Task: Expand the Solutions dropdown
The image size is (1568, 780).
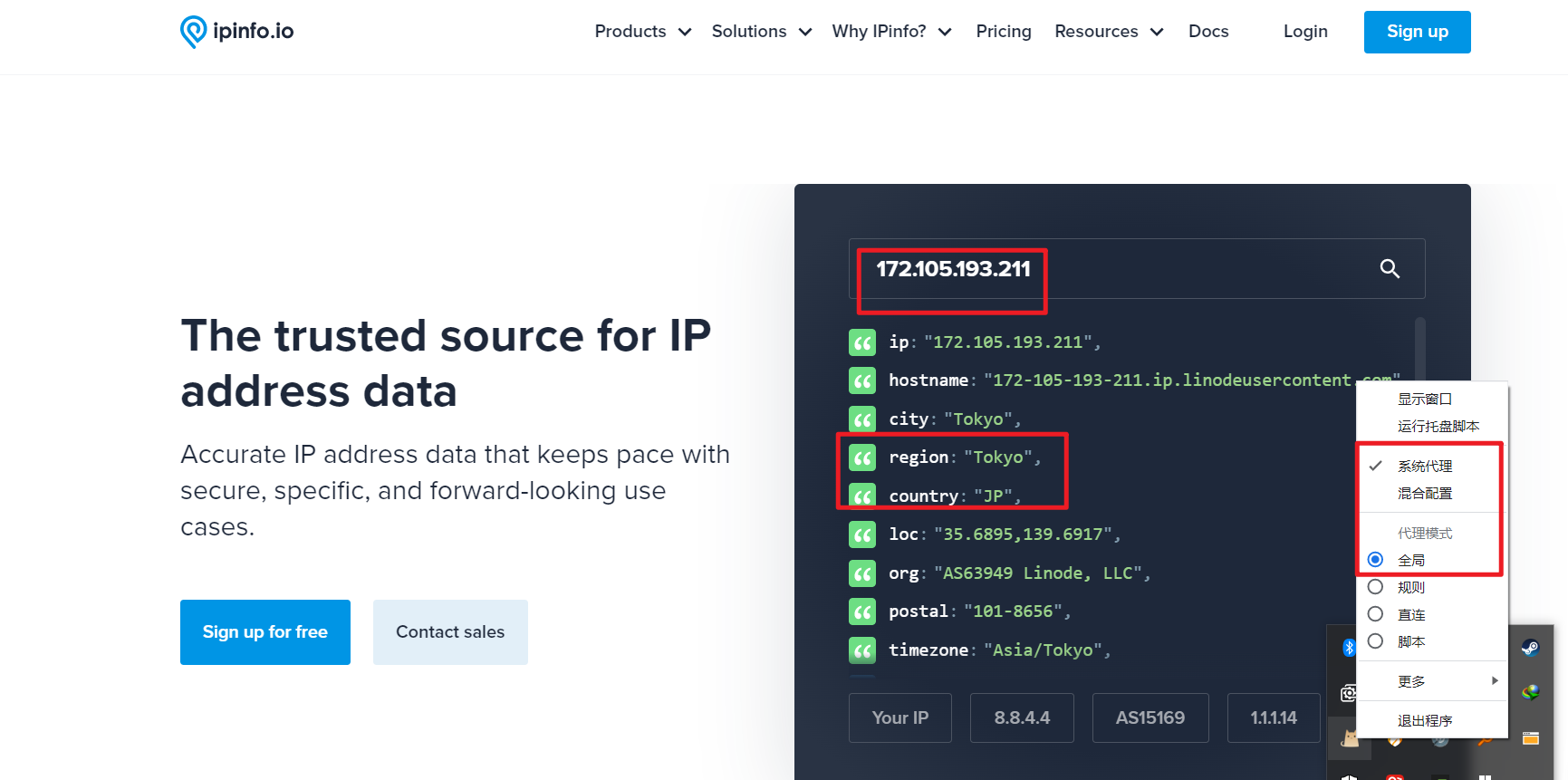Action: tap(761, 32)
